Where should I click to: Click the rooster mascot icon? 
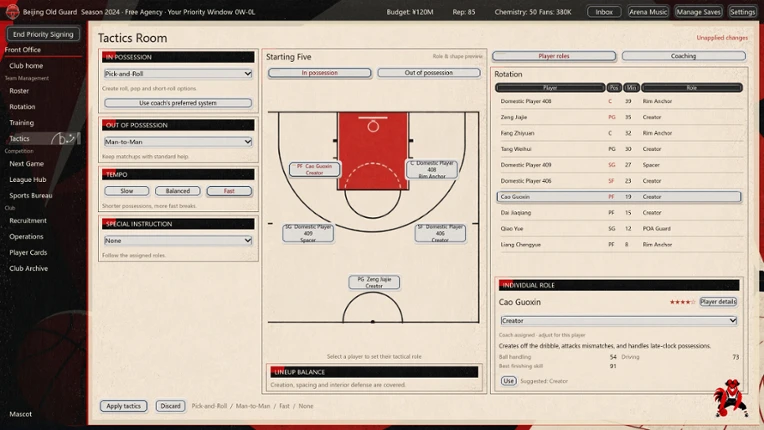pos(730,398)
